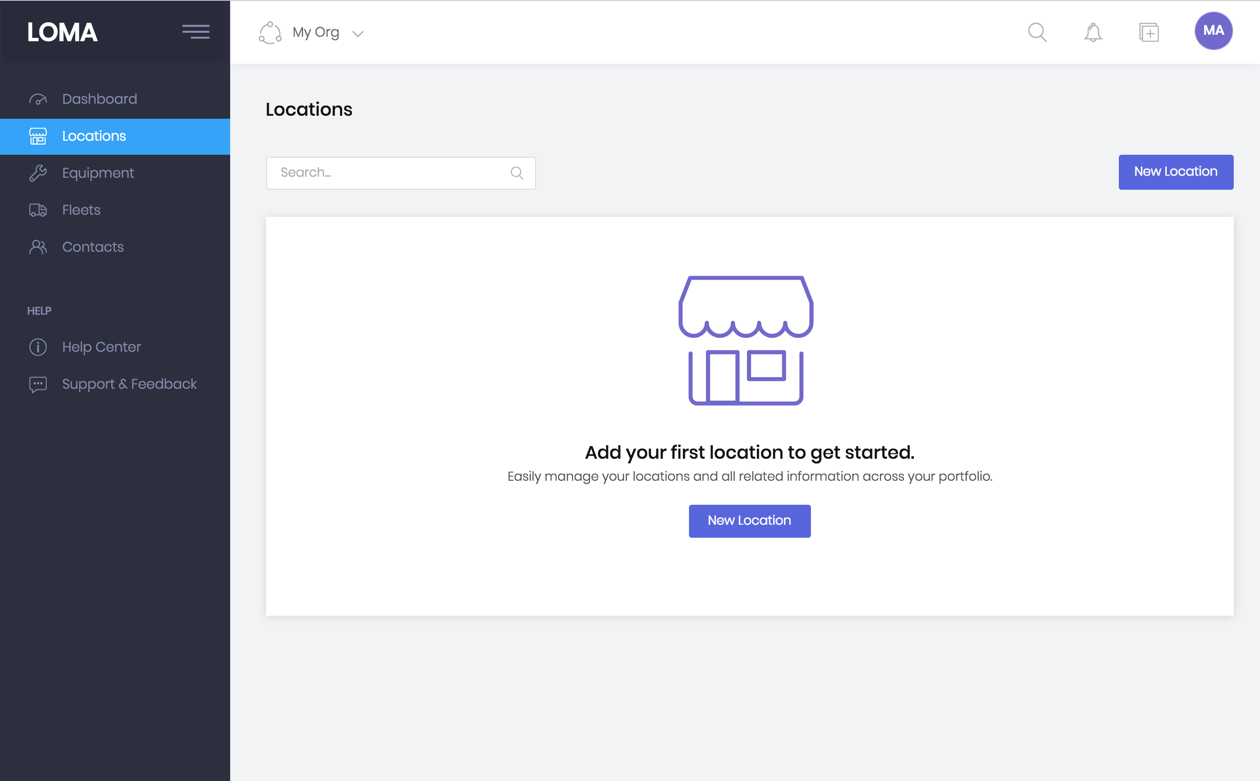Screen dimensions: 1260x781
Task: Click the LOMA logo
Action: 62,32
